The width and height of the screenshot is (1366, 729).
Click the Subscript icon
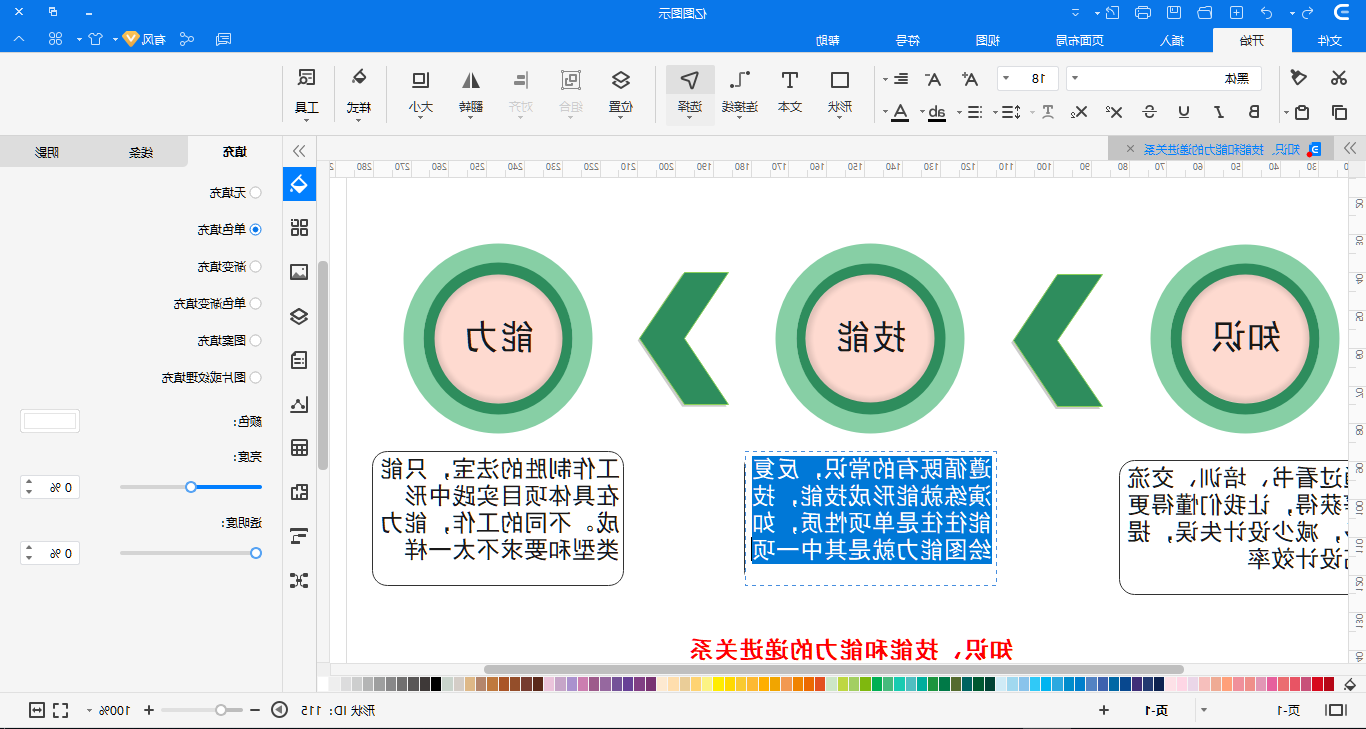1081,112
